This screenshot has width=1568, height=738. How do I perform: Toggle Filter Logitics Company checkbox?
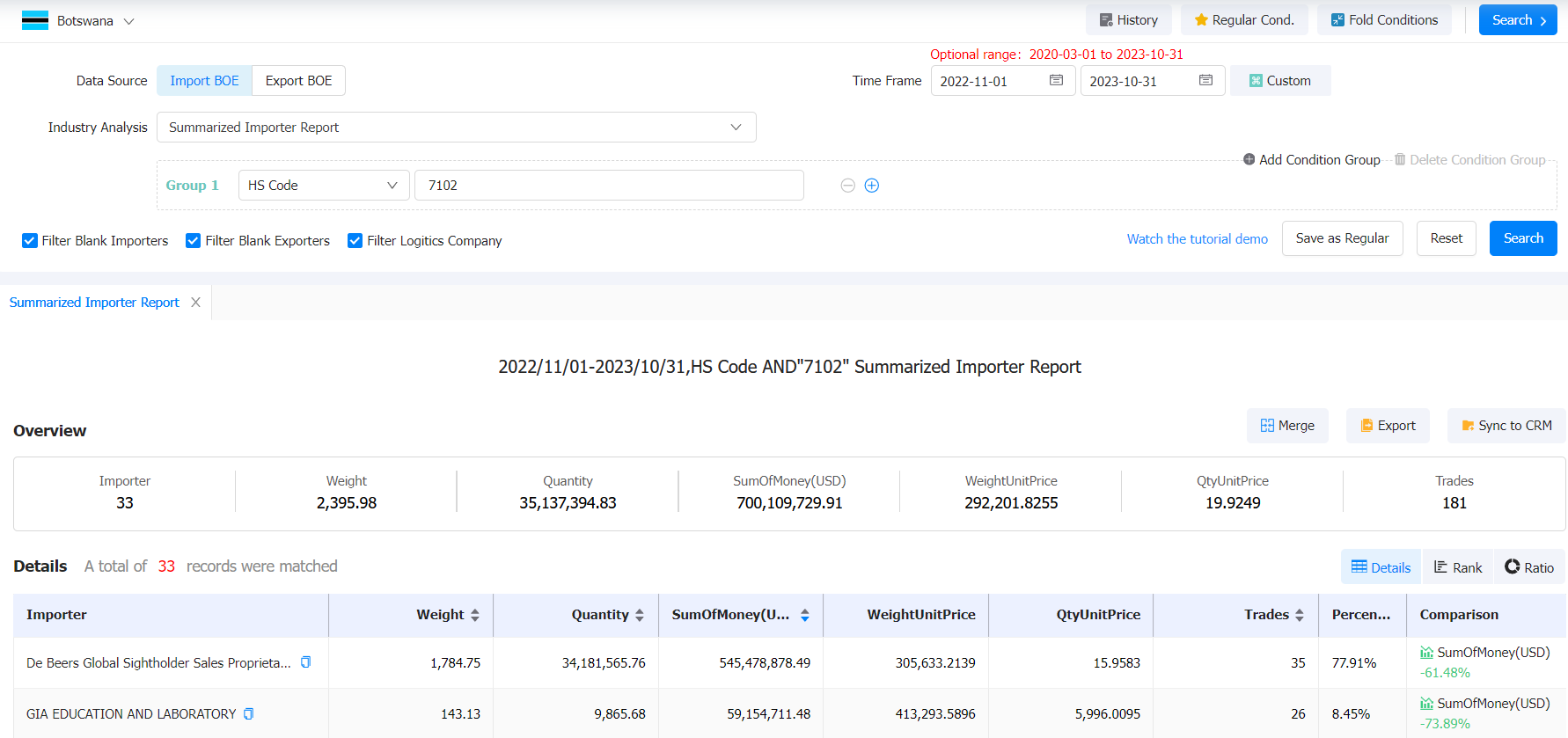tap(355, 241)
